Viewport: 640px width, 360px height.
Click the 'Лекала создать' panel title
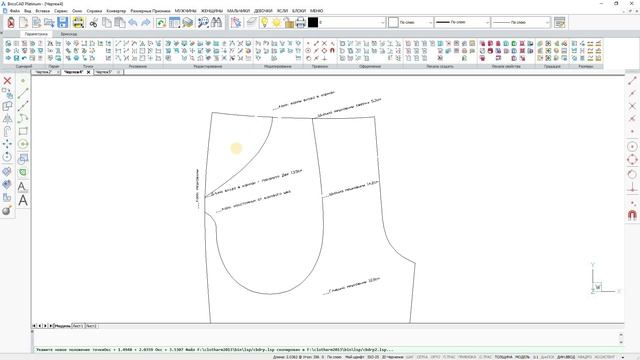pos(440,66)
